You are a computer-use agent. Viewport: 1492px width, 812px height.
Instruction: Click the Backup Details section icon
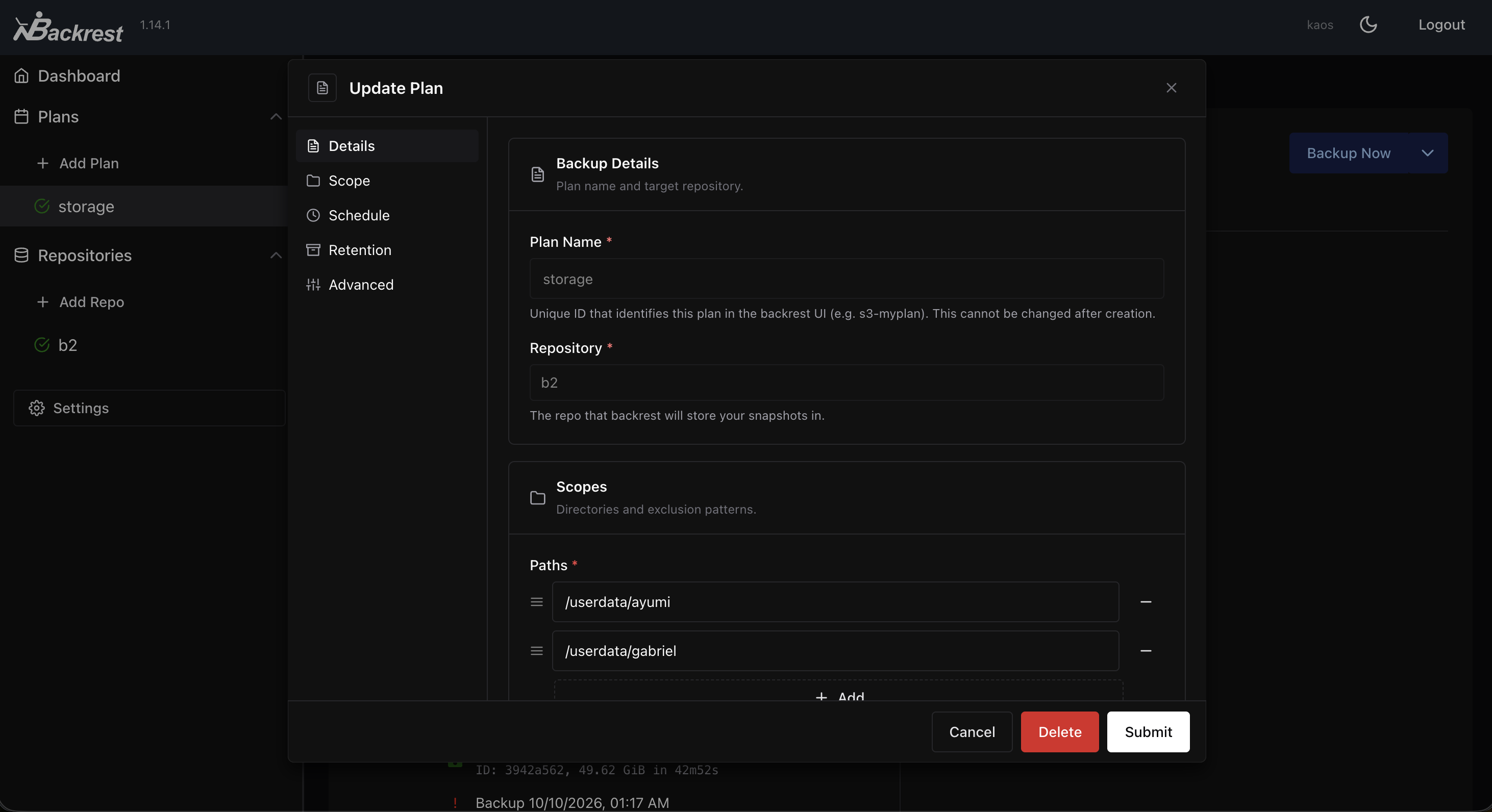click(537, 174)
